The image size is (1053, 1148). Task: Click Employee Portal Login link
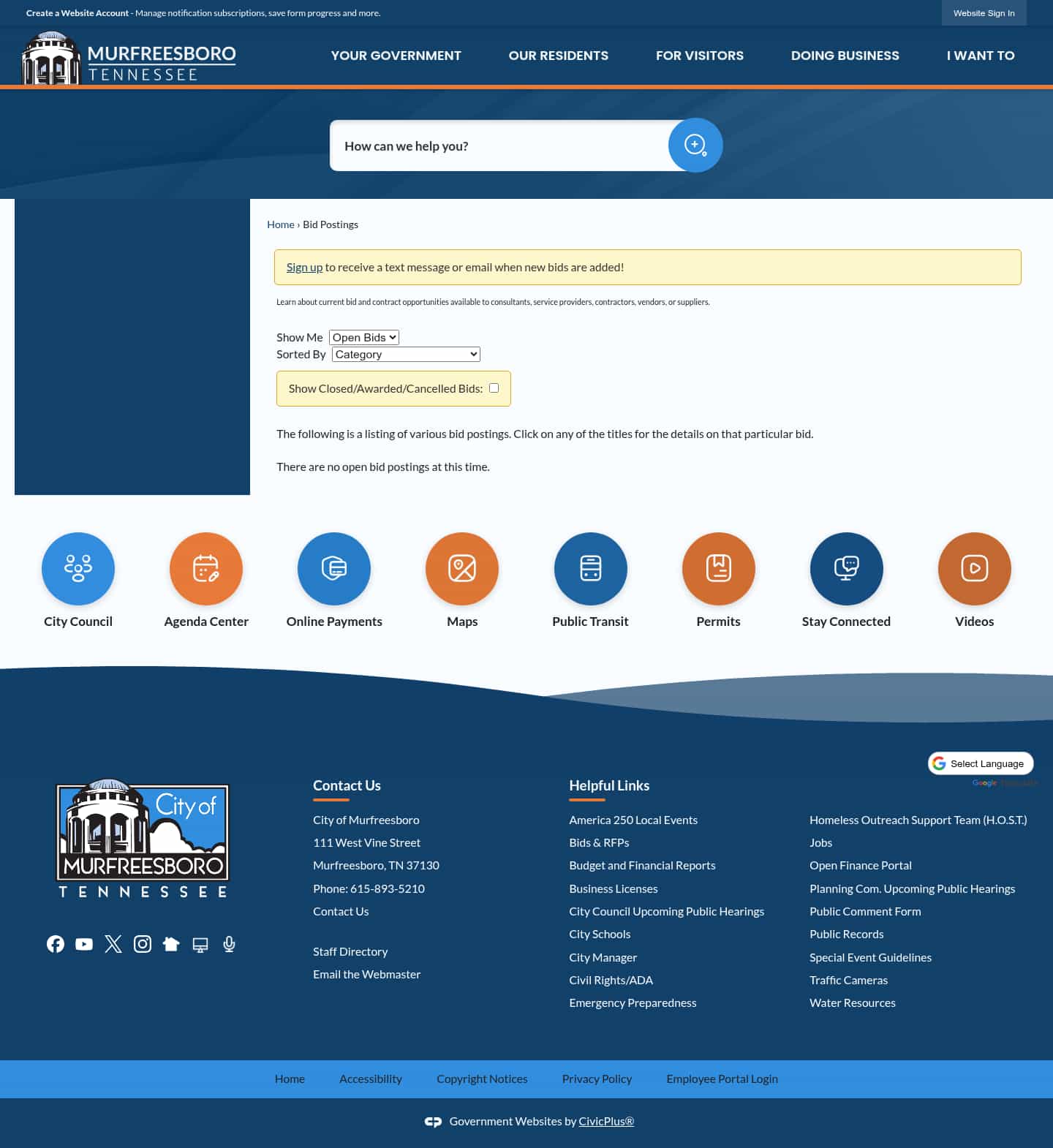coord(722,1079)
